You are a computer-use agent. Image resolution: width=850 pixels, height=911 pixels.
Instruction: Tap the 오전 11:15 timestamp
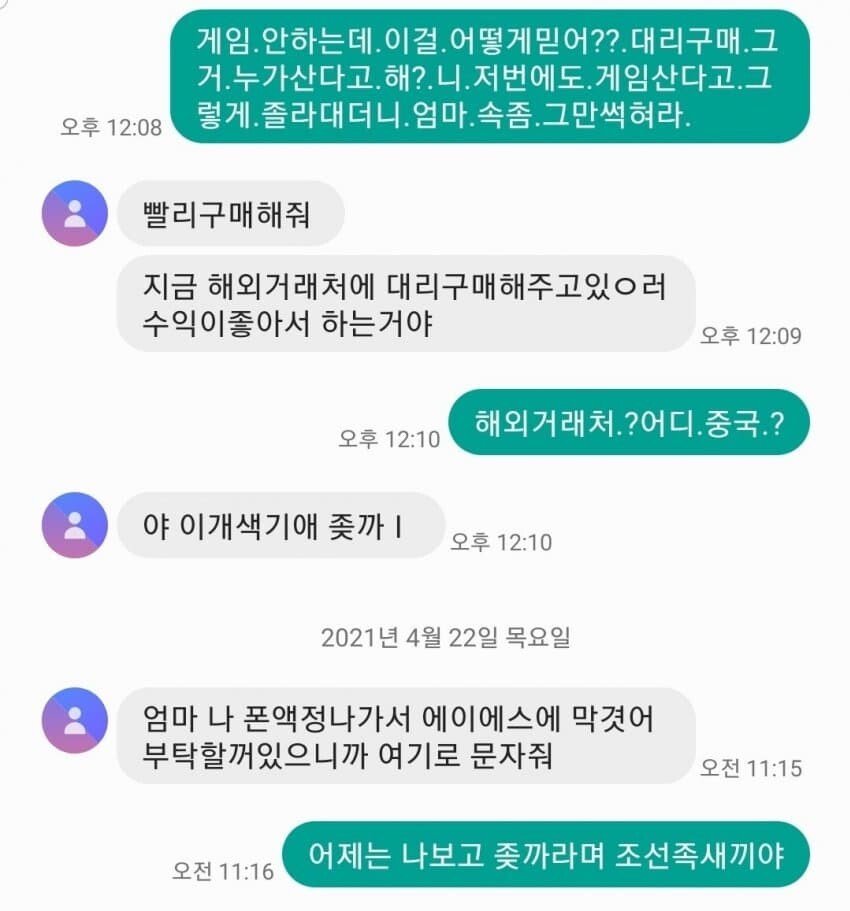point(751,768)
